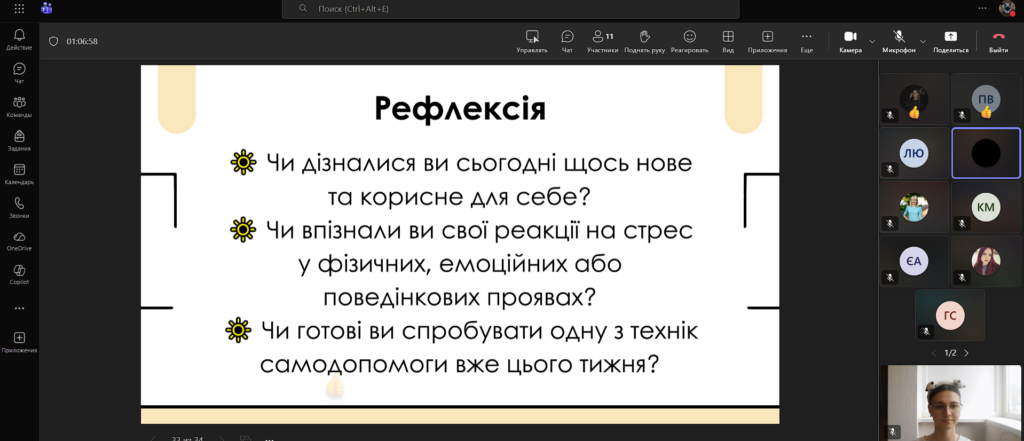Screen dimensions: 1024x441
Task: Raise hand with Поднять руку
Action: pos(644,40)
